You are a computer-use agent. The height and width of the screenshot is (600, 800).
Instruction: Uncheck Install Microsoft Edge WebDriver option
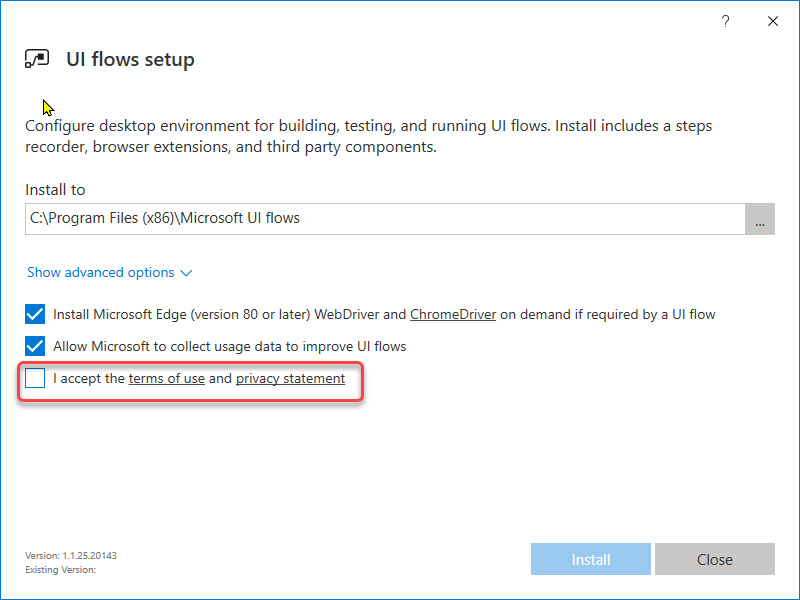(35, 314)
